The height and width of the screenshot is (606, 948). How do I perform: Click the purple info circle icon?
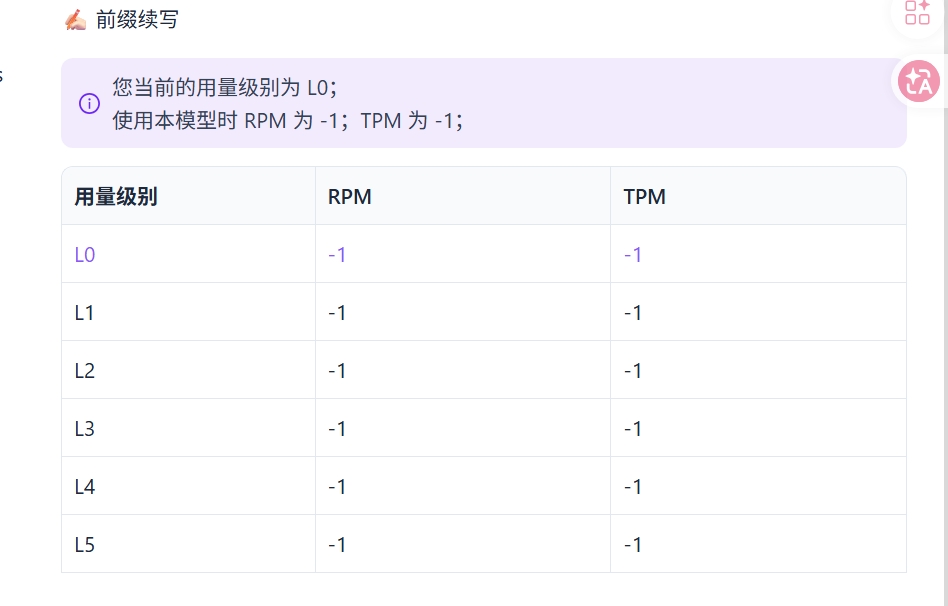[89, 103]
